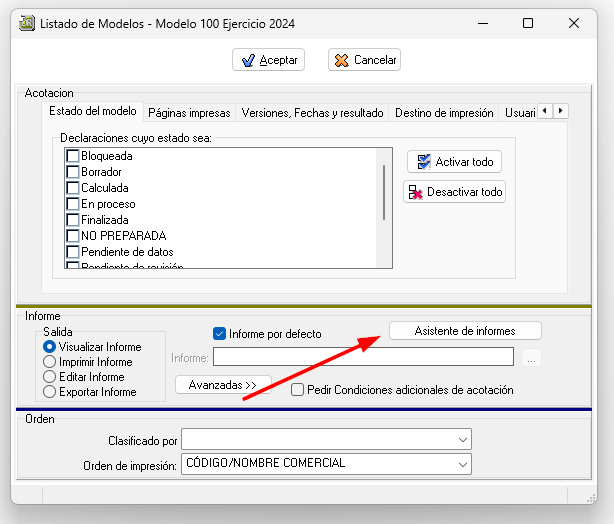Click the Activar todo button
614x524 pixels.
pos(454,162)
